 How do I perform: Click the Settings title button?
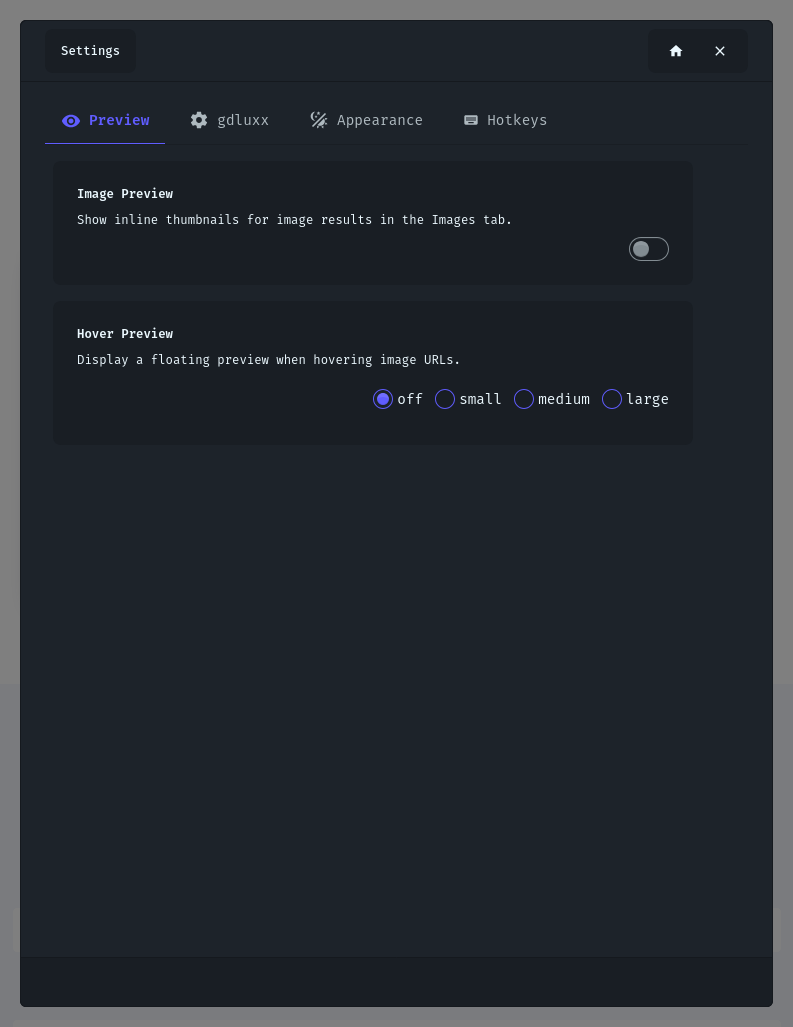[90, 51]
